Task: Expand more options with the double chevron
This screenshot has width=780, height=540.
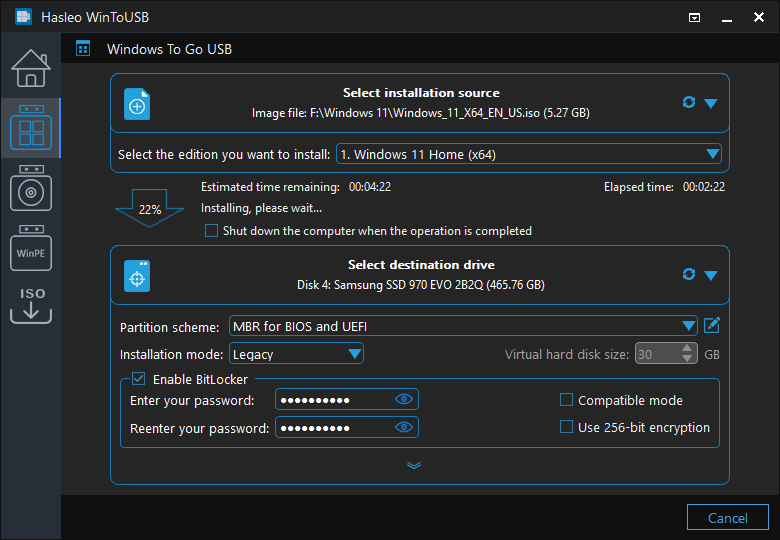Action: pos(414,465)
